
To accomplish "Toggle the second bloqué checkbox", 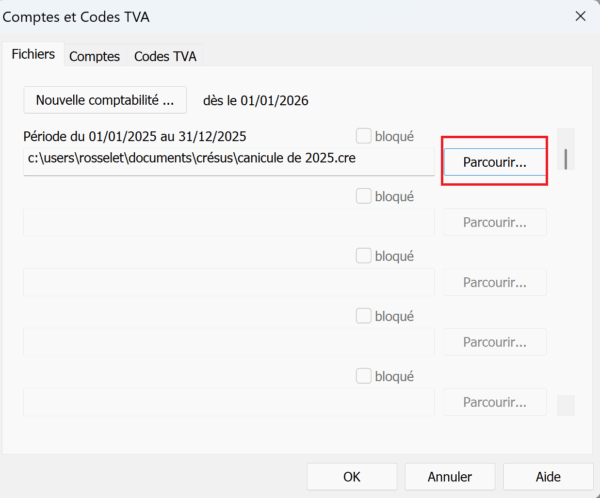I will (x=364, y=196).
